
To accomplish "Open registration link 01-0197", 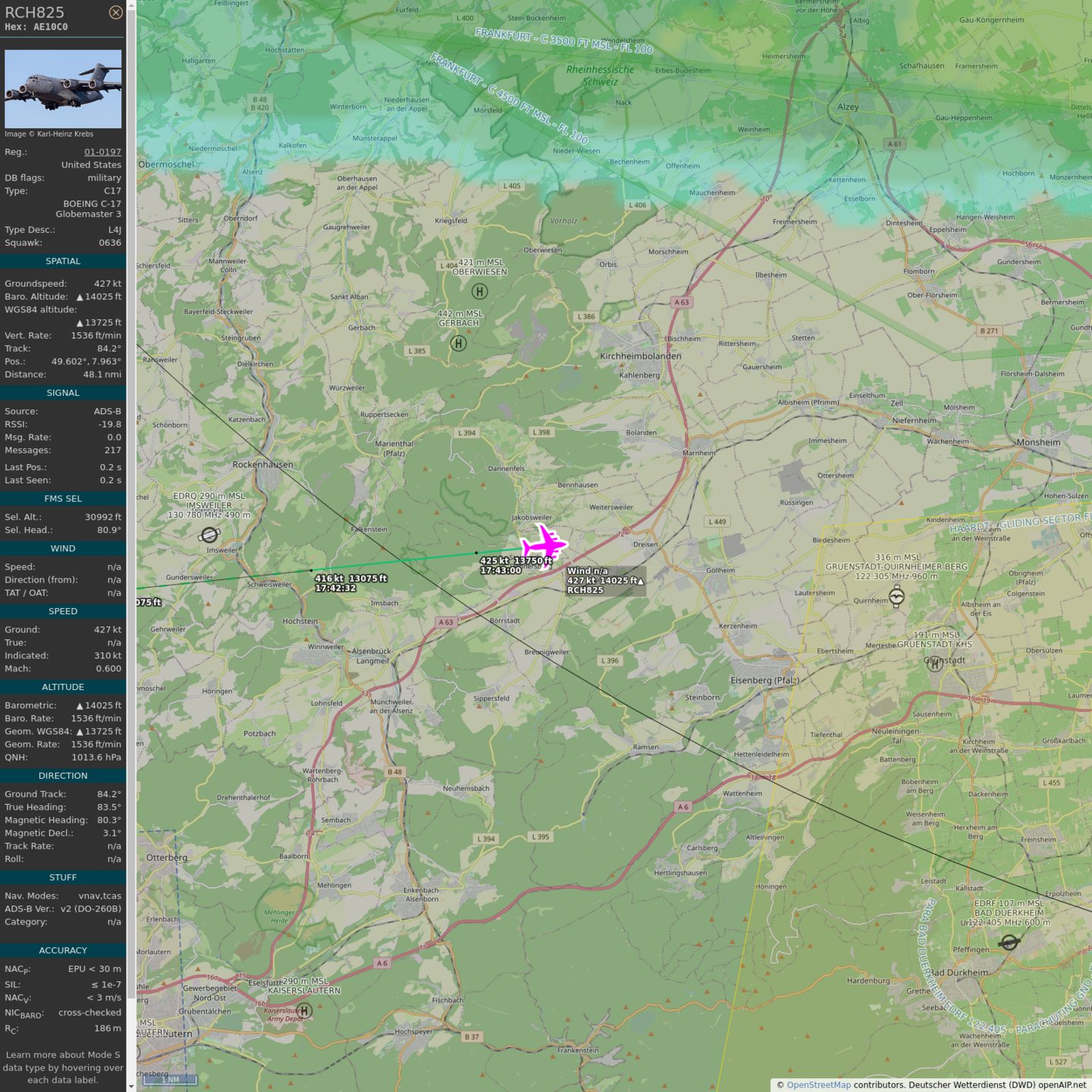I will coord(102,152).
